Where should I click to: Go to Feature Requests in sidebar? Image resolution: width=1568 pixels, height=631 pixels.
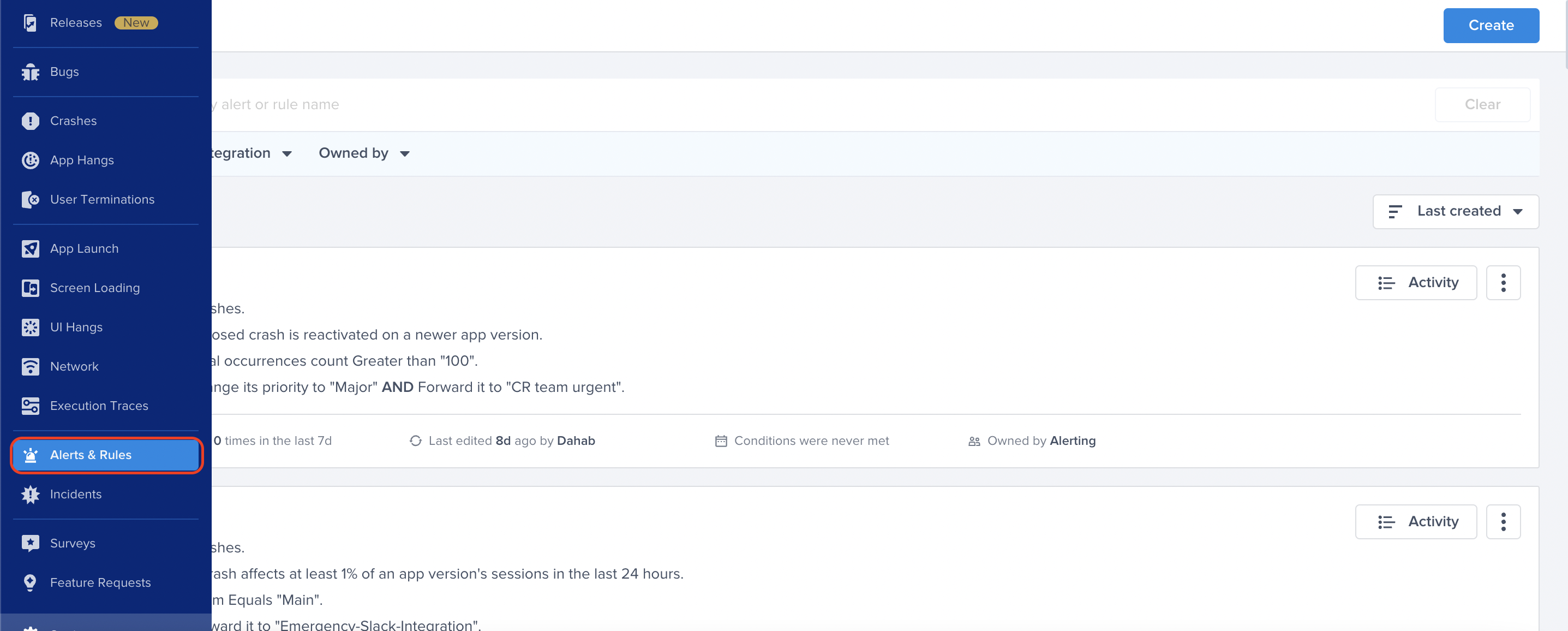click(x=100, y=582)
